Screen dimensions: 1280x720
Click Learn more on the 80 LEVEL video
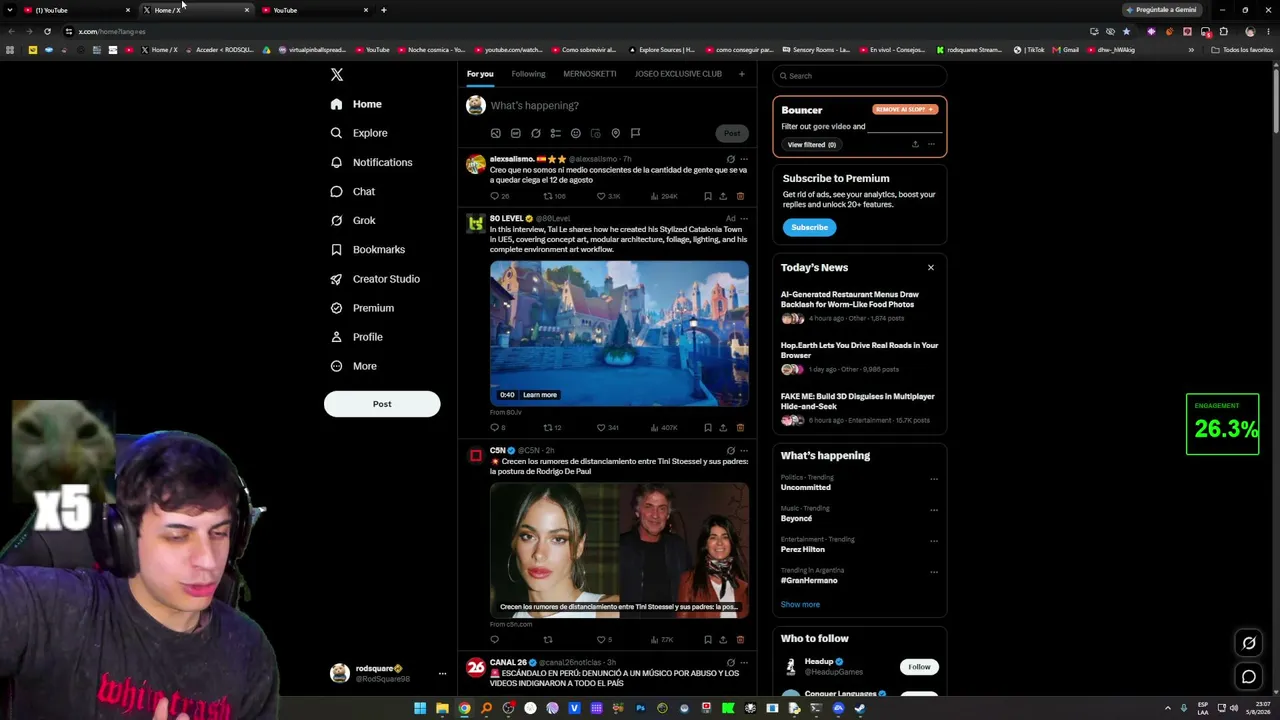coord(539,395)
